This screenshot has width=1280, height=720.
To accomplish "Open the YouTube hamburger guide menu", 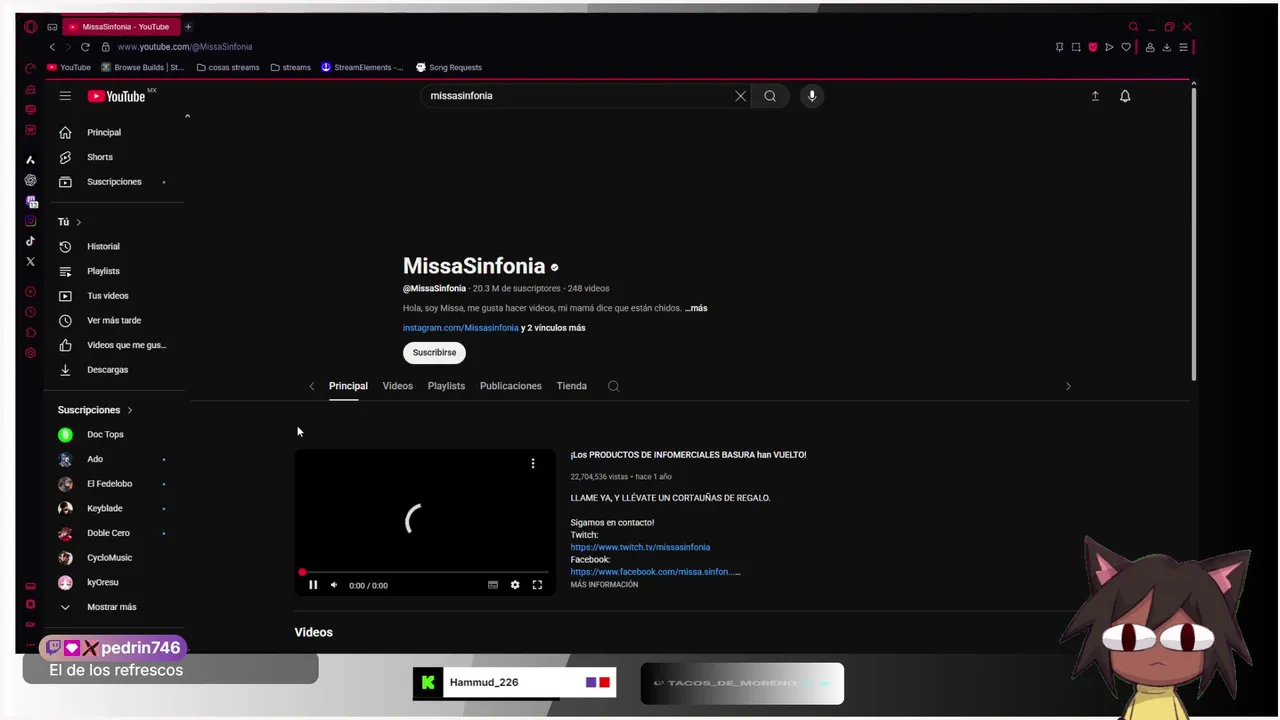I will pyautogui.click(x=65, y=96).
